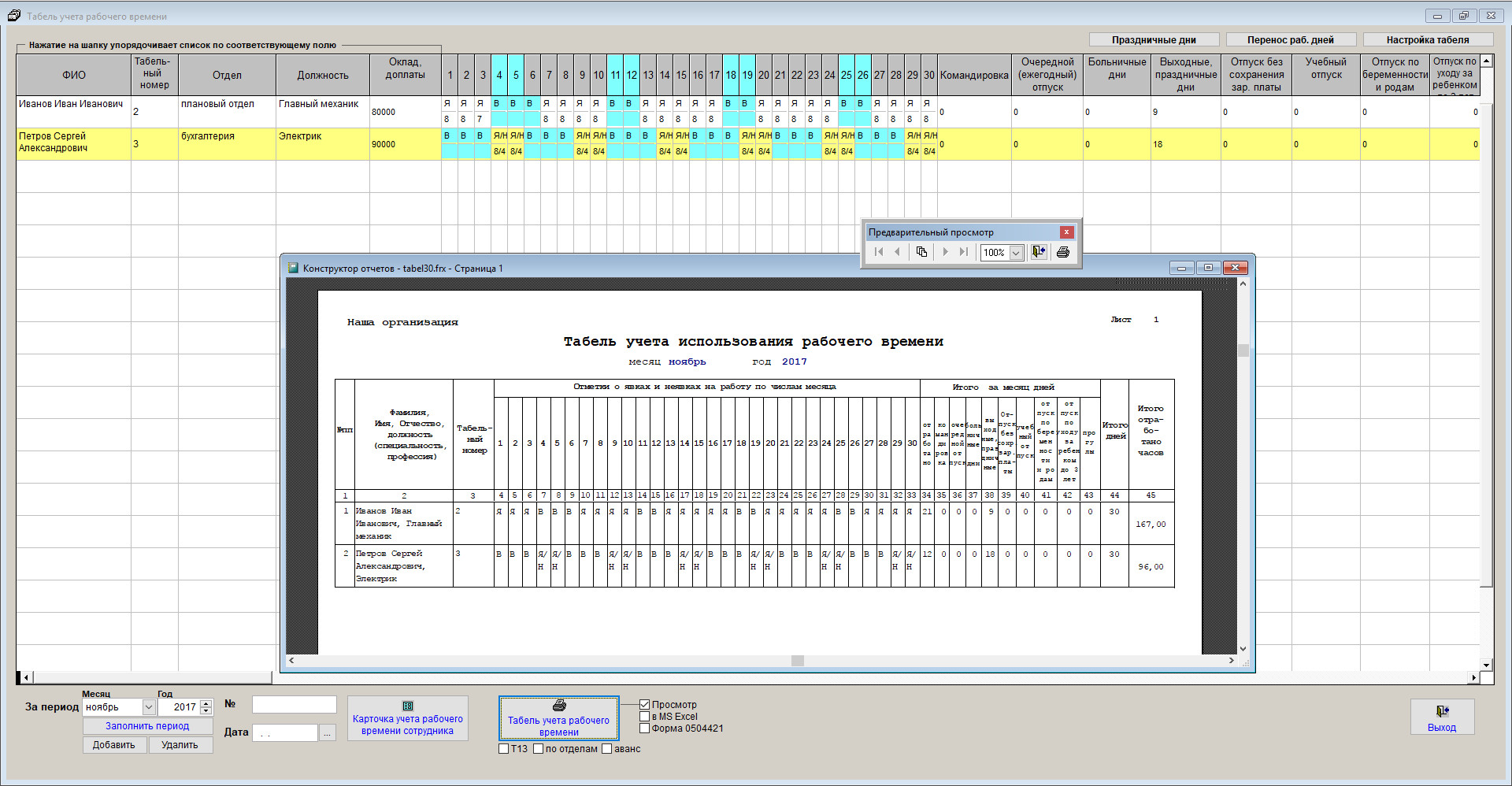This screenshot has width=1512, height=786.
Task: Open the 100% zoom dropdown
Action: pyautogui.click(x=1016, y=253)
